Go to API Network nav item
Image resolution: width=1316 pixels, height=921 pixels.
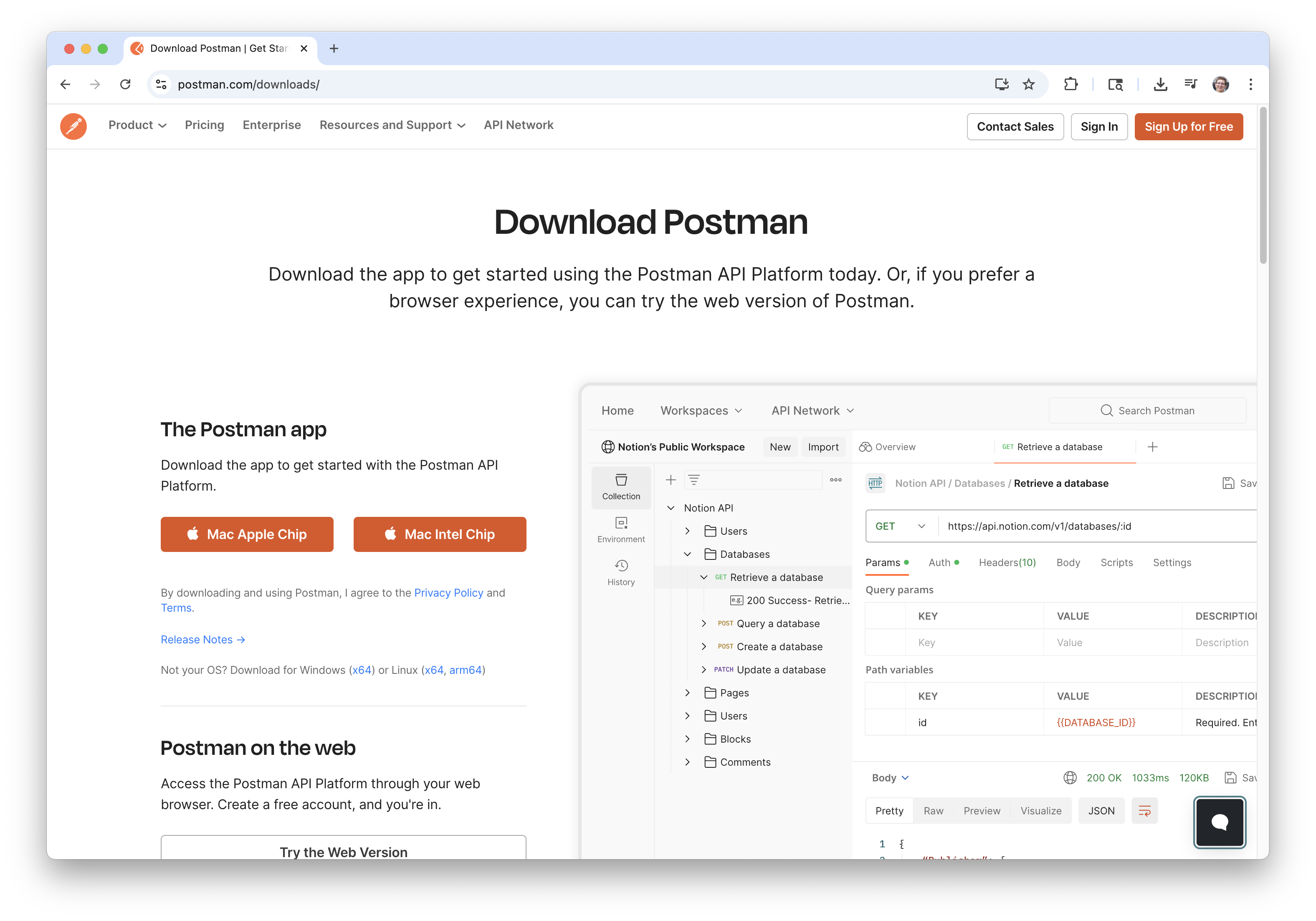[x=518, y=125]
